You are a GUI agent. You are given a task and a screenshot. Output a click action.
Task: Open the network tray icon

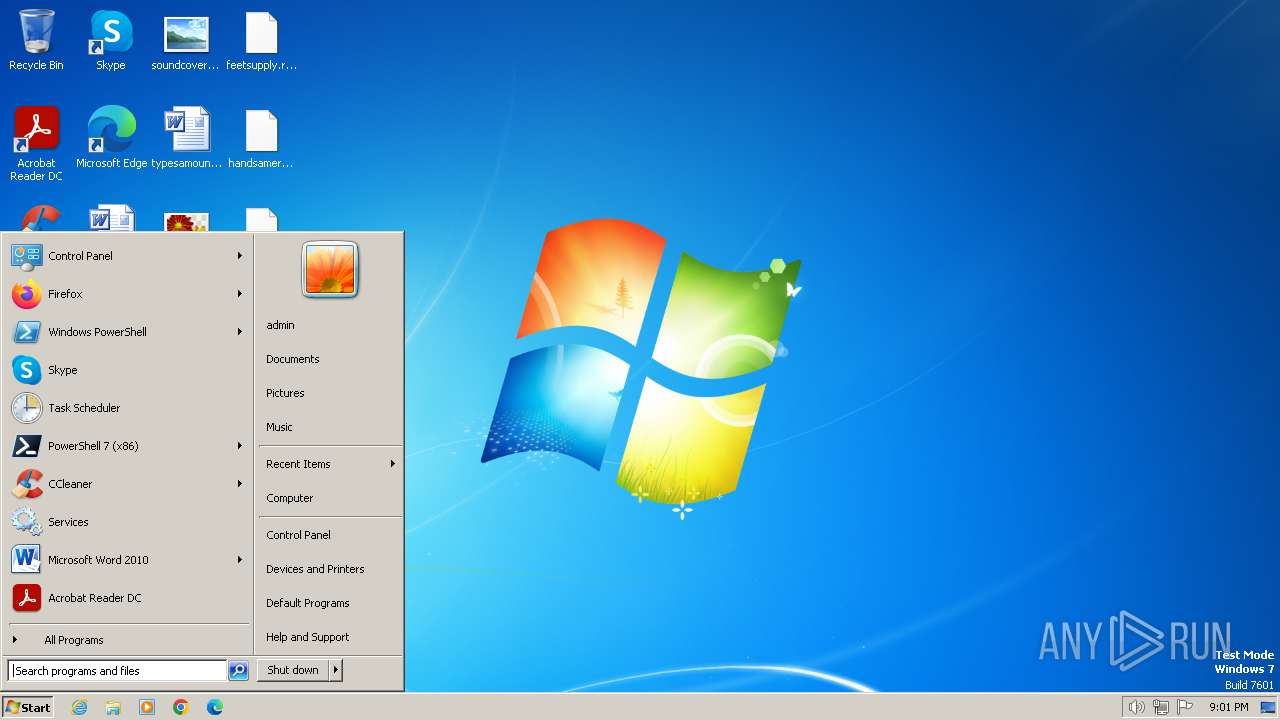(x=1160, y=707)
